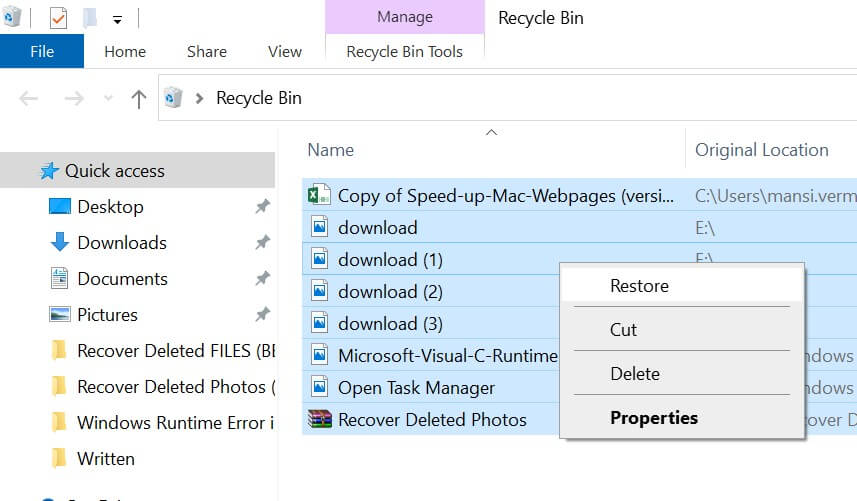Click the New Folder quick access icon

click(90, 18)
